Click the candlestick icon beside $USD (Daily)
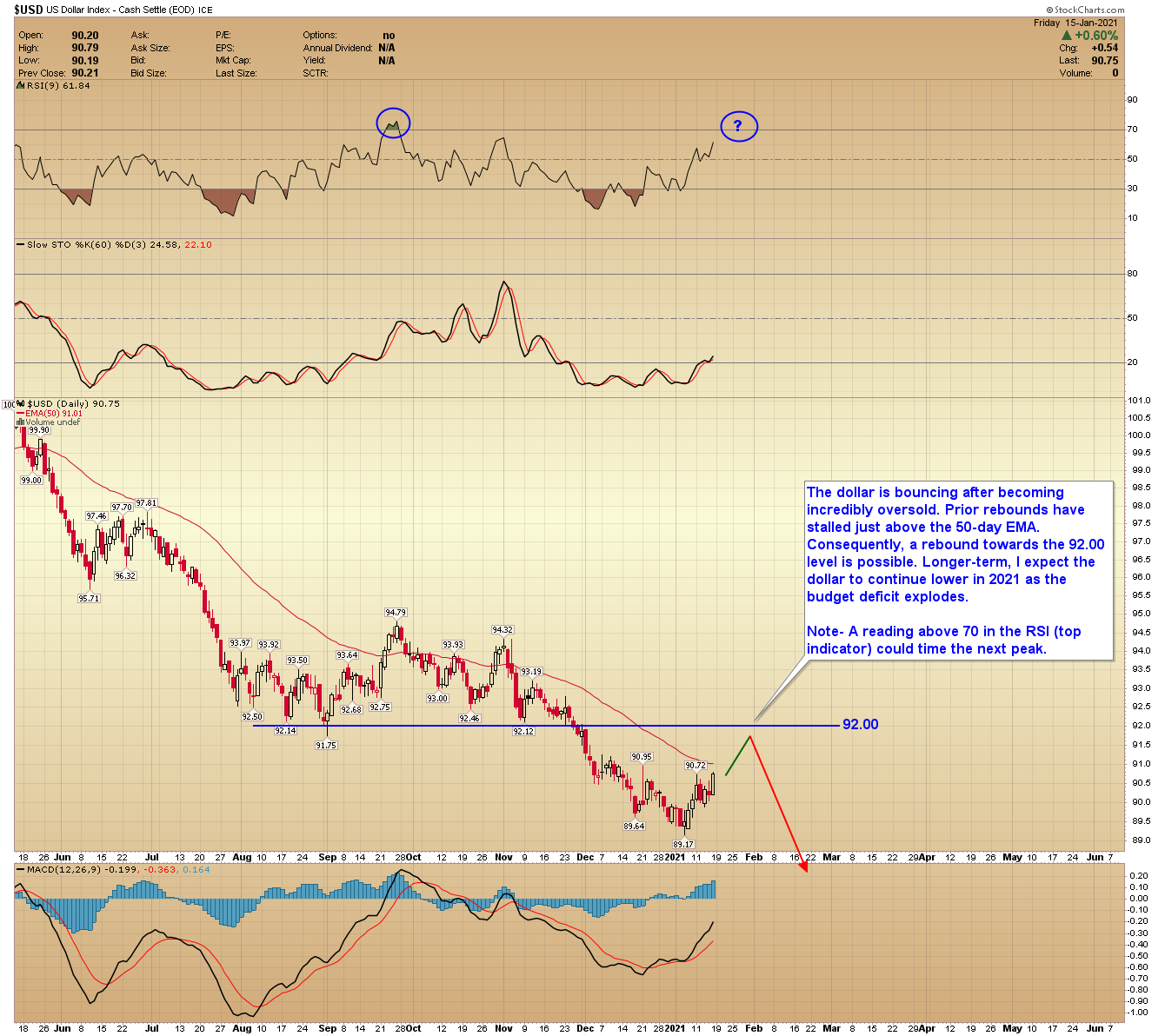This screenshot has width=1165, height=1036. coord(22,404)
